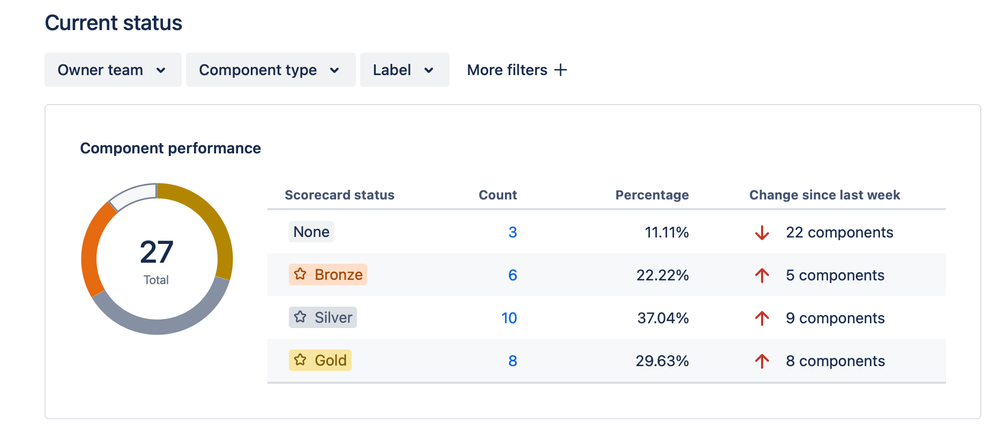This screenshot has height=430, width=999.
Task: Click the up arrow in Bronze row
Action: [762, 276]
